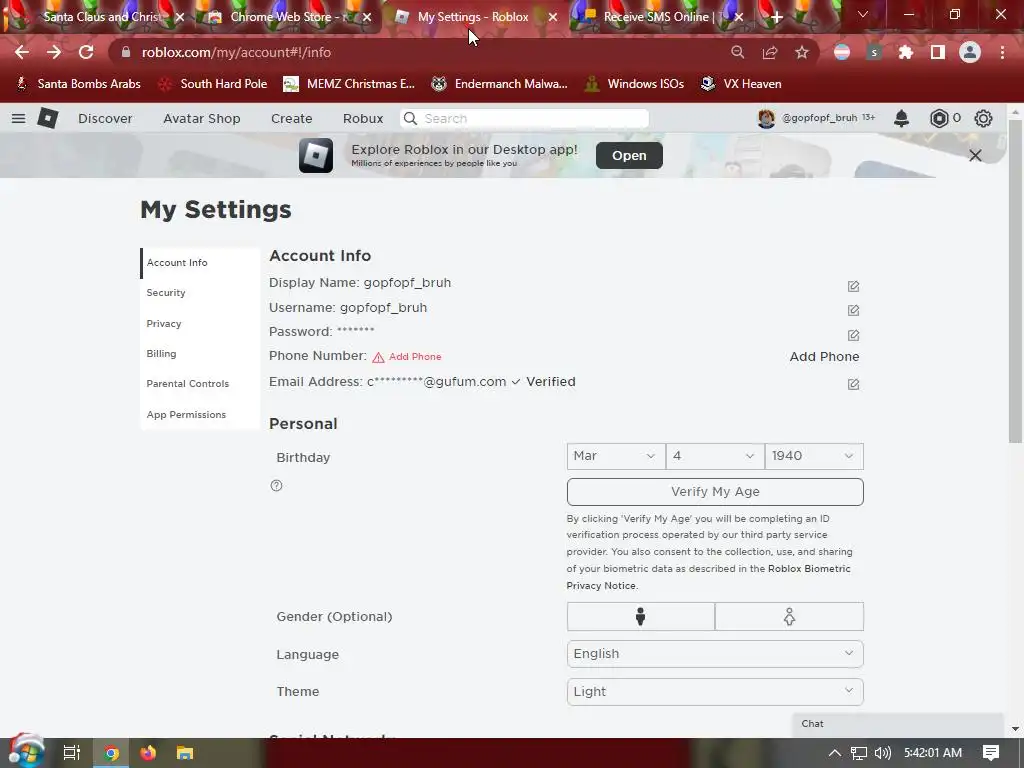
Task: Open the Robux balance icon
Action: point(938,118)
